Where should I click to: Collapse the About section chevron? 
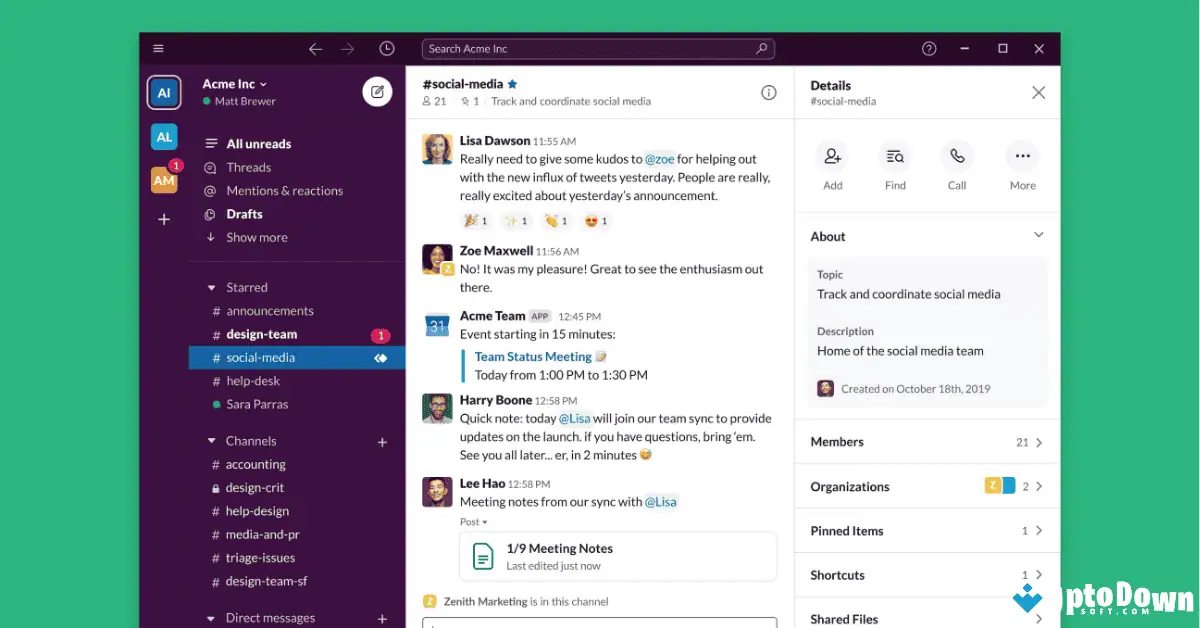[x=1036, y=233]
